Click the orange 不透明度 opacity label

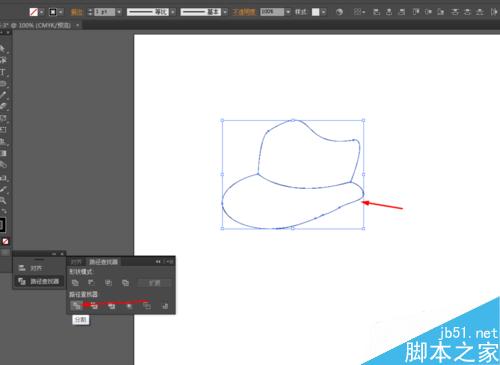click(244, 12)
